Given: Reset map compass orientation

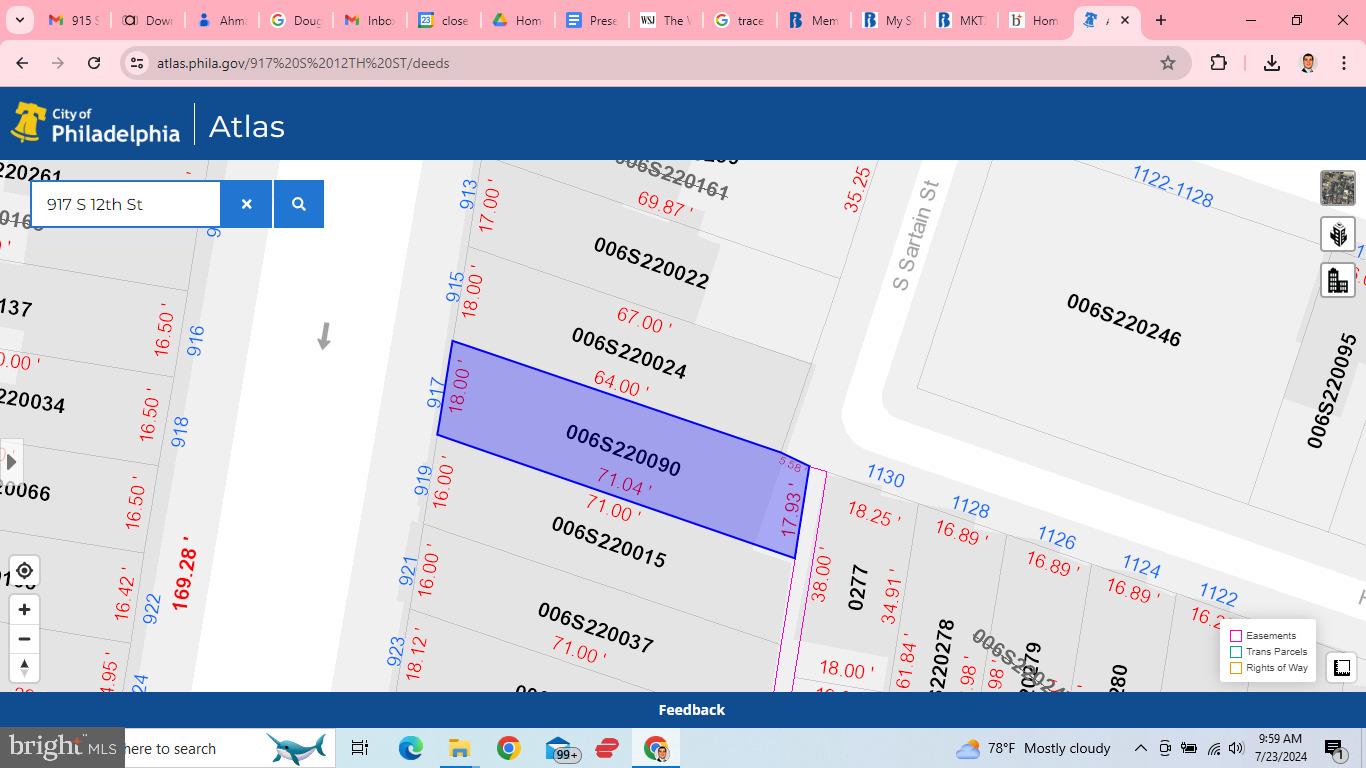Looking at the screenshot, I should point(24,668).
